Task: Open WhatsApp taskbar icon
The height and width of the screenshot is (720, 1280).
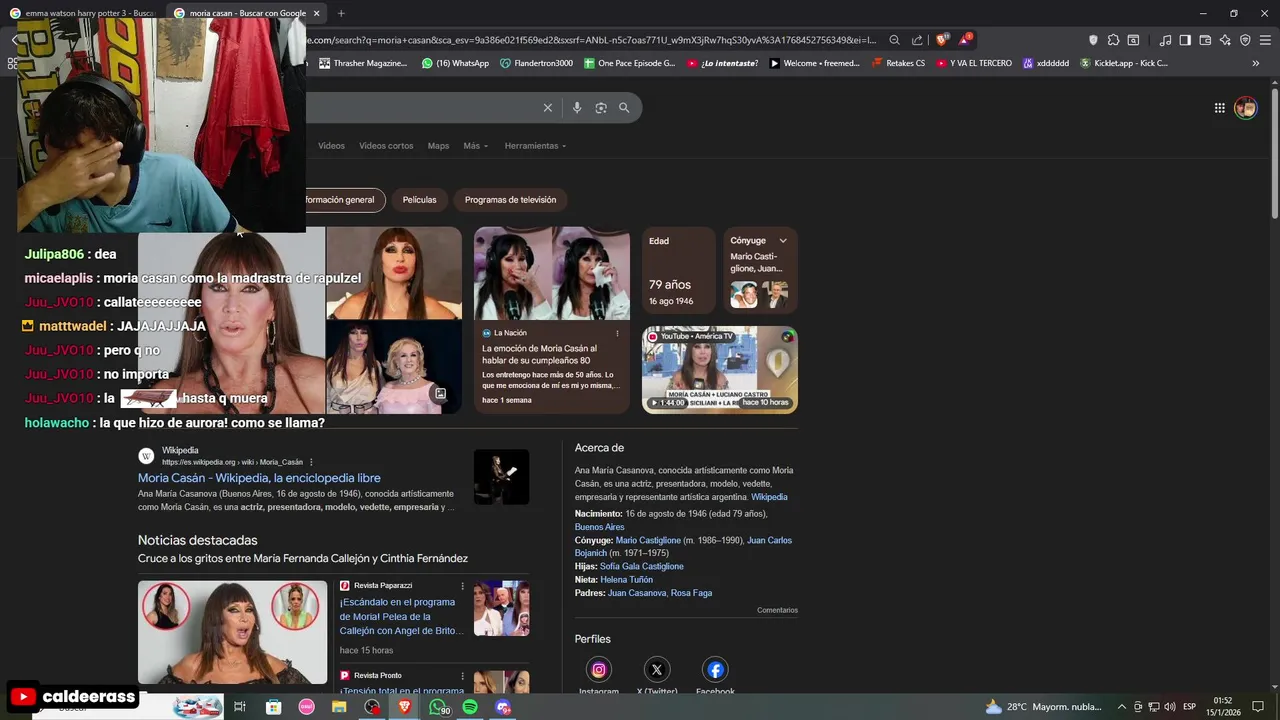Action: pyautogui.click(x=438, y=707)
